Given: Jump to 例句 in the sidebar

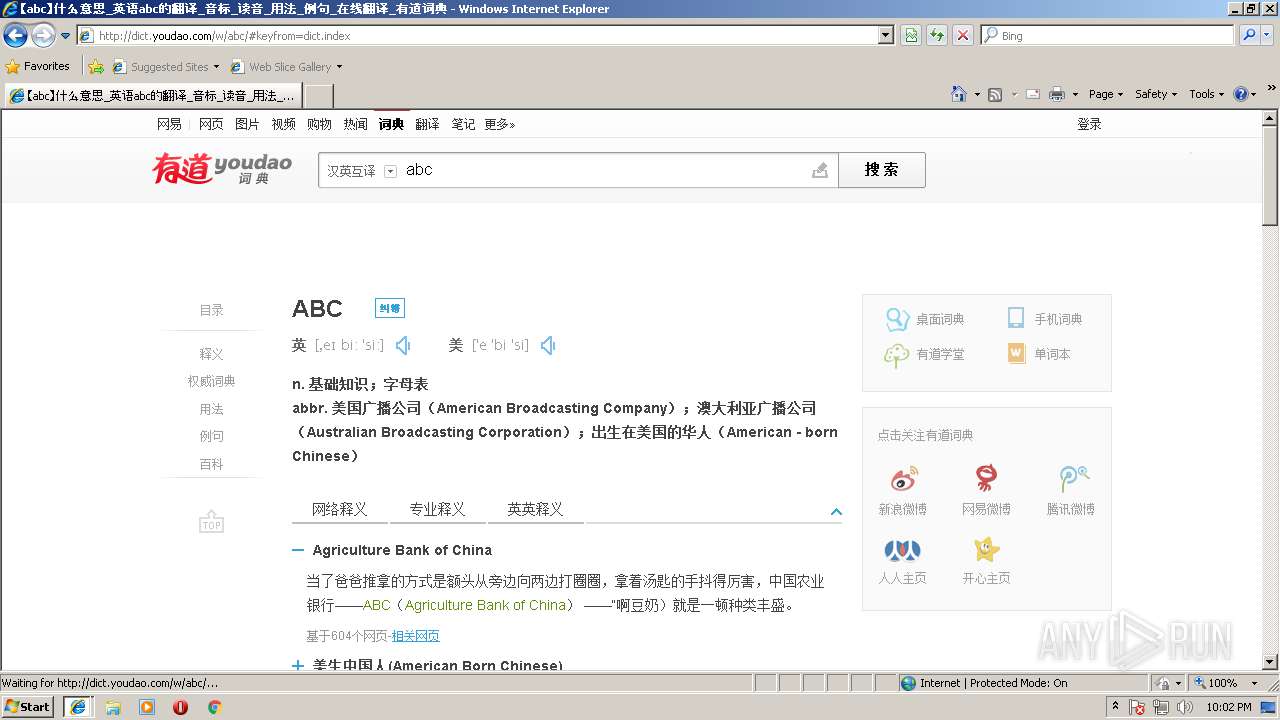Looking at the screenshot, I should click(211, 436).
